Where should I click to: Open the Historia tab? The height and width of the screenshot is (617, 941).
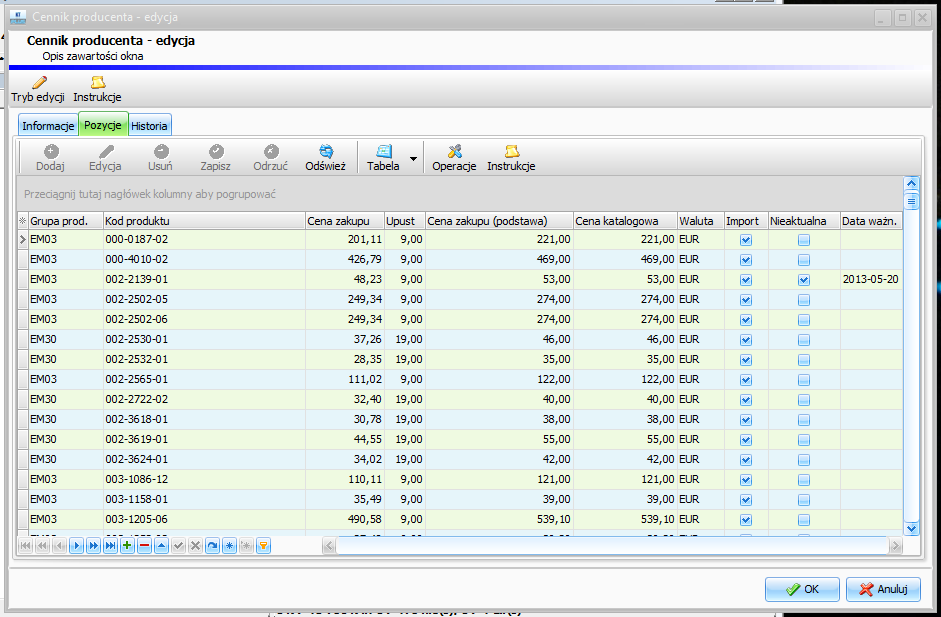[150, 126]
